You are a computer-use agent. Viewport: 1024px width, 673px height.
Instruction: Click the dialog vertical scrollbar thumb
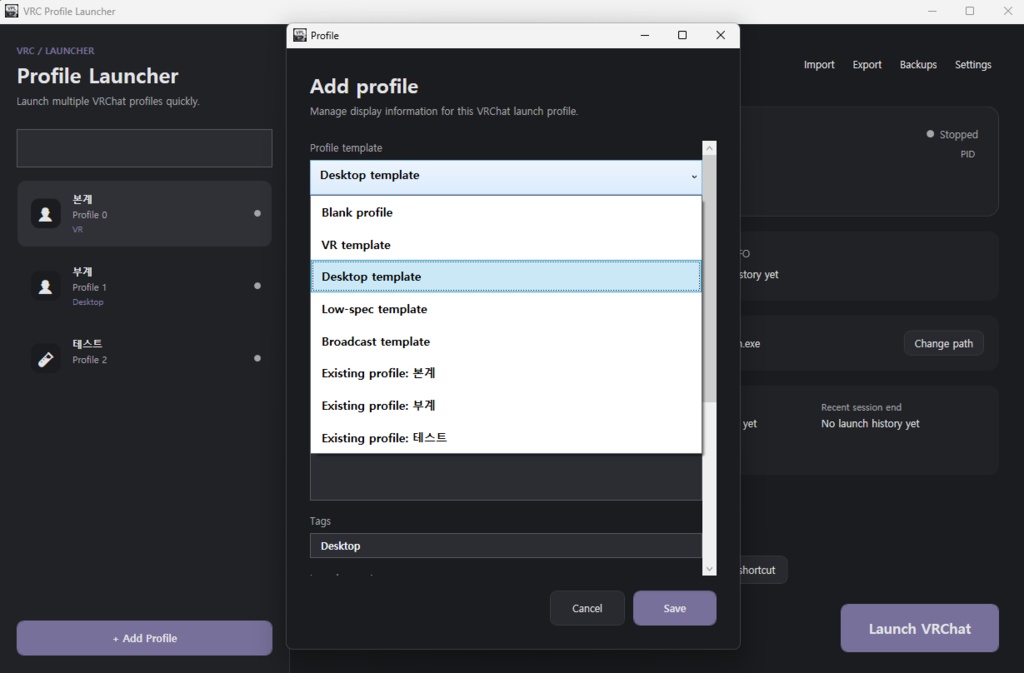coord(709,279)
